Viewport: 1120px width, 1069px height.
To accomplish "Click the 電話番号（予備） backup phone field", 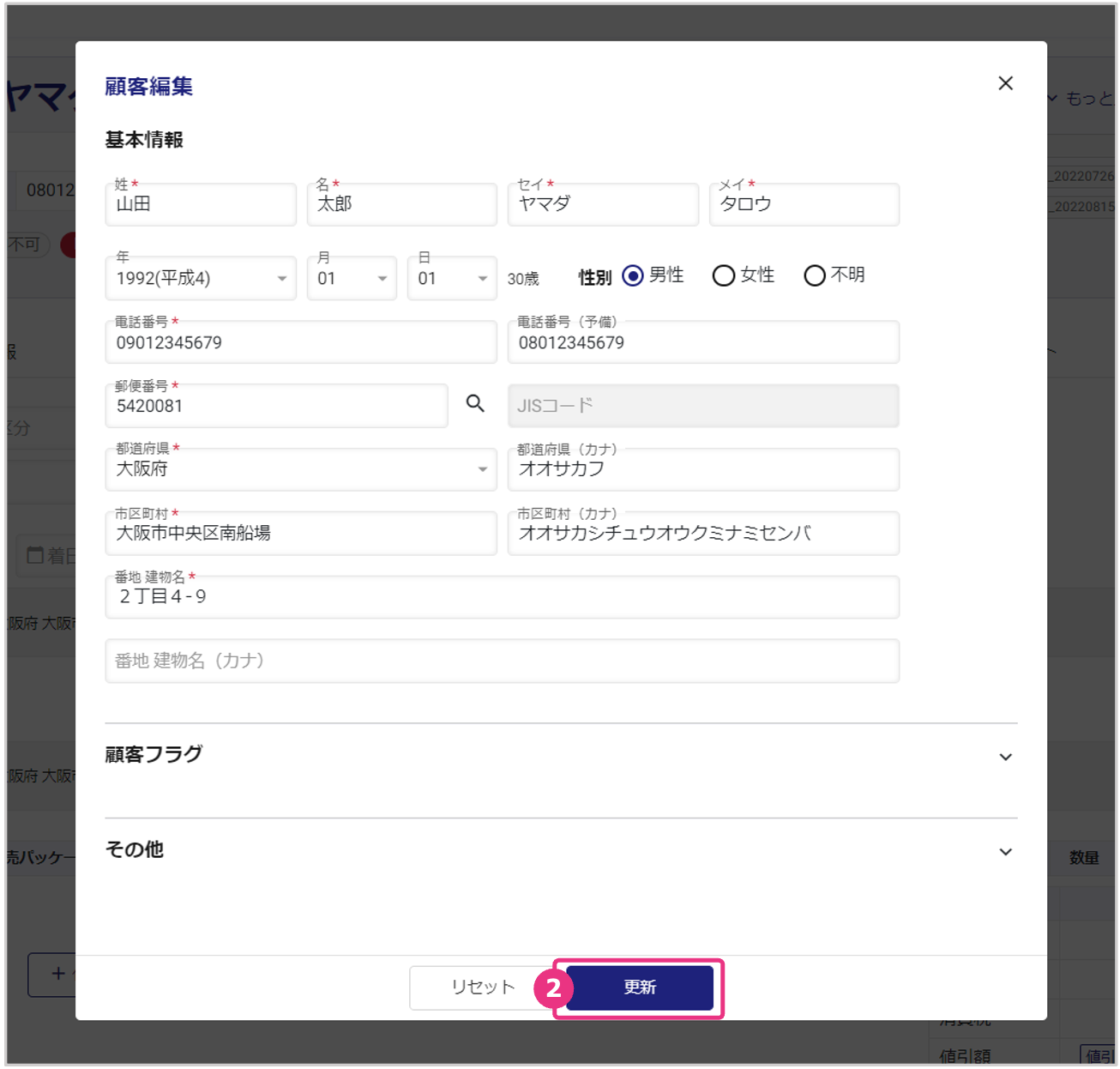I will pyautogui.click(x=702, y=343).
